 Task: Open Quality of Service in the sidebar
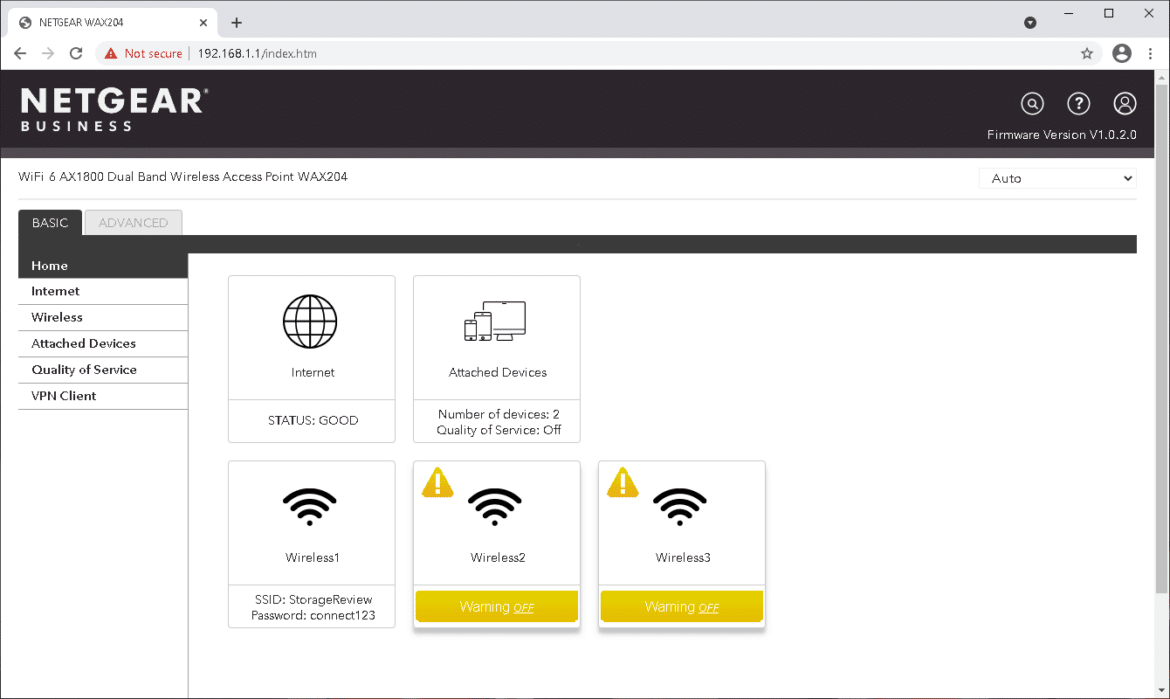tap(103, 370)
